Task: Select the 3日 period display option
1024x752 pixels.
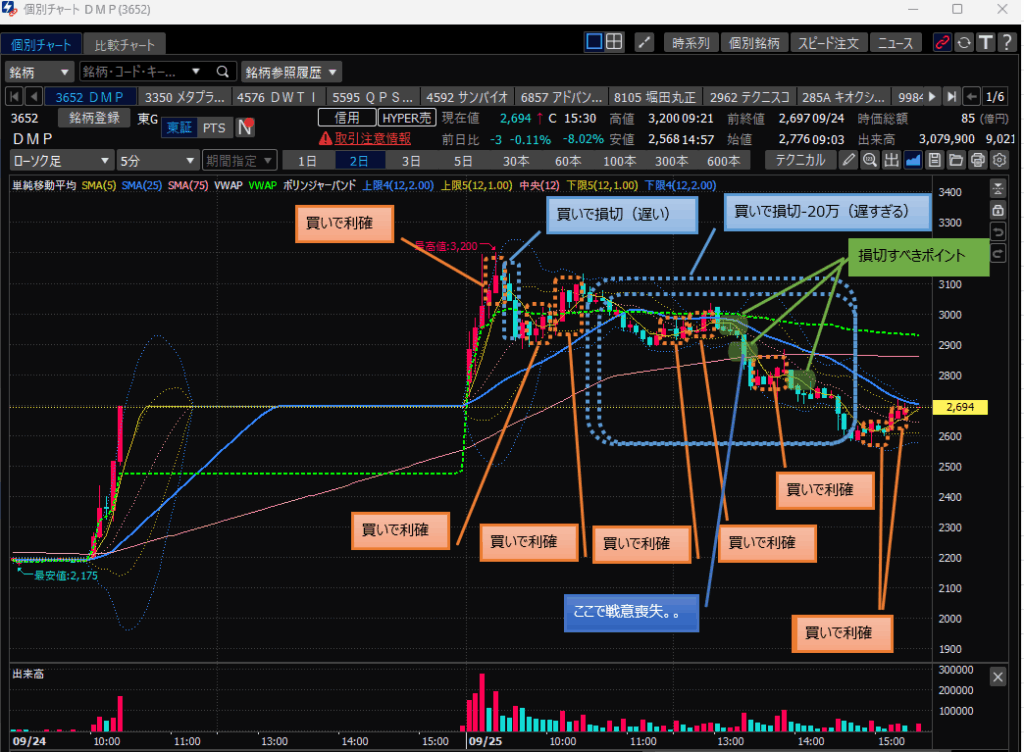Action: (x=411, y=160)
